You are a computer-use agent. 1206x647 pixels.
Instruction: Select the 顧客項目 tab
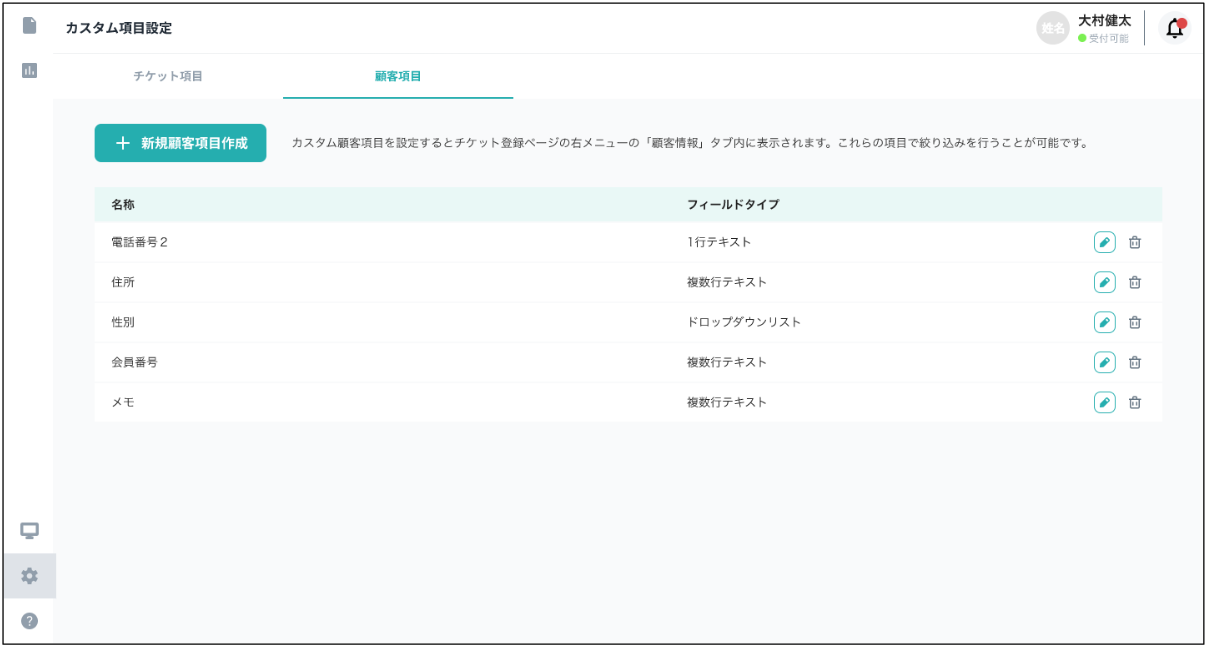click(398, 76)
